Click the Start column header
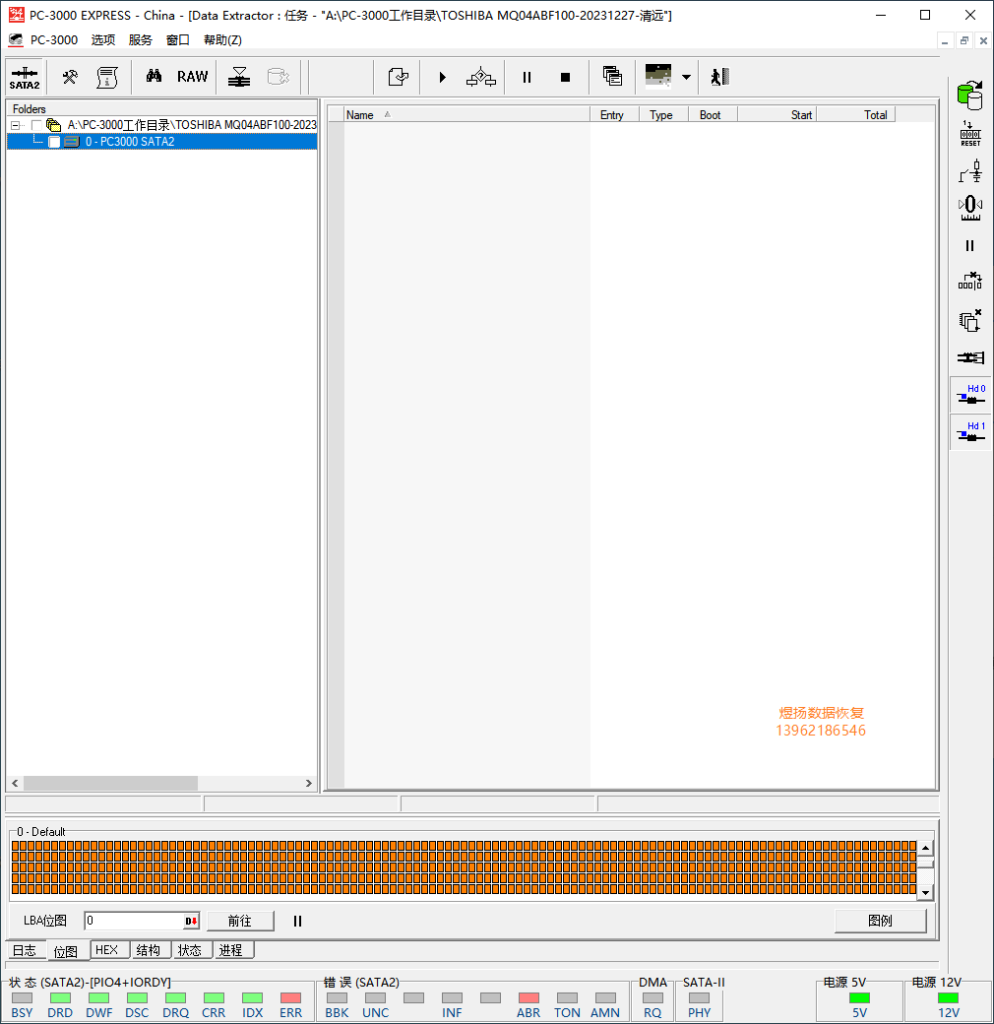Screen dimensions: 994x1024 (777, 115)
